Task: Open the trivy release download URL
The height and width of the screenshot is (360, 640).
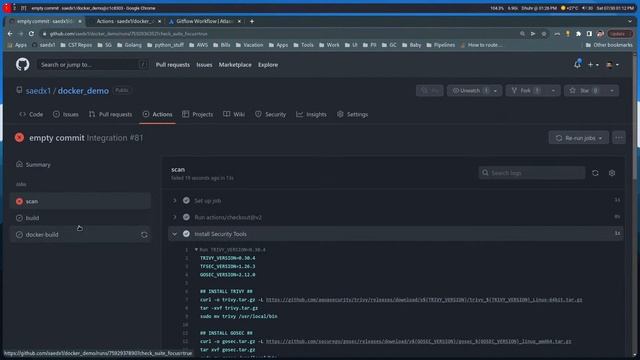Action: (x=424, y=300)
